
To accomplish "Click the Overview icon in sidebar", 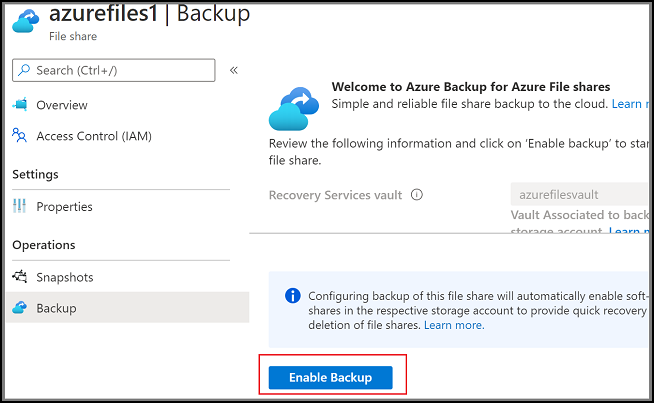I will tap(20, 104).
